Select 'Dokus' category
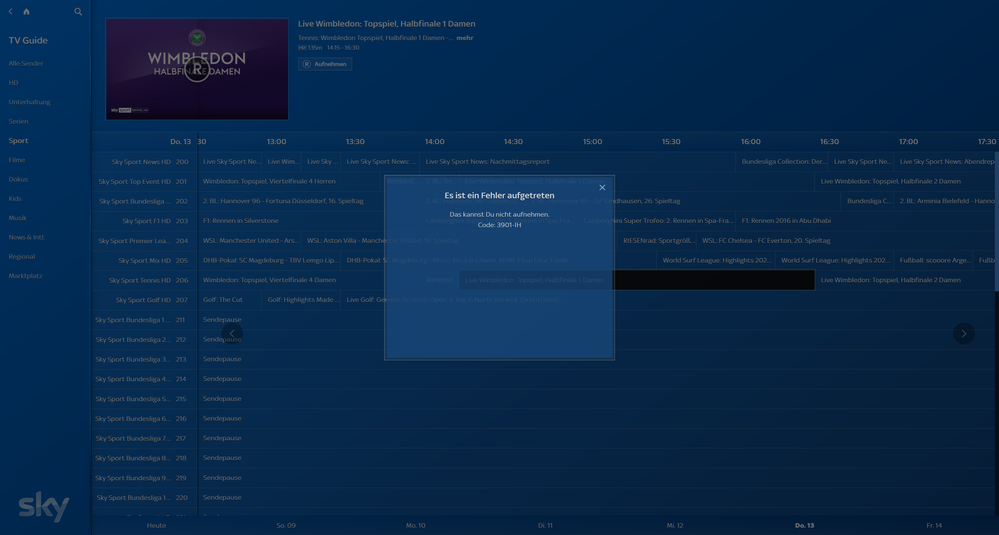Image resolution: width=999 pixels, height=535 pixels. pyautogui.click(x=18, y=179)
